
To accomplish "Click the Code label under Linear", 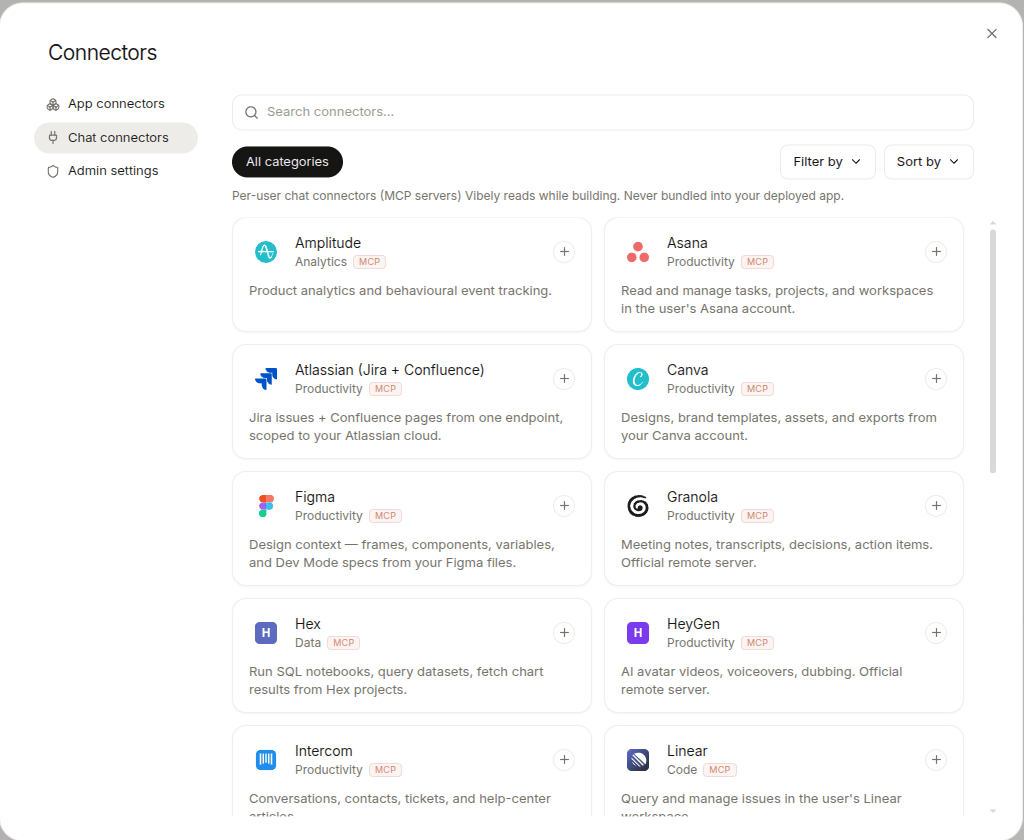I will point(682,770).
